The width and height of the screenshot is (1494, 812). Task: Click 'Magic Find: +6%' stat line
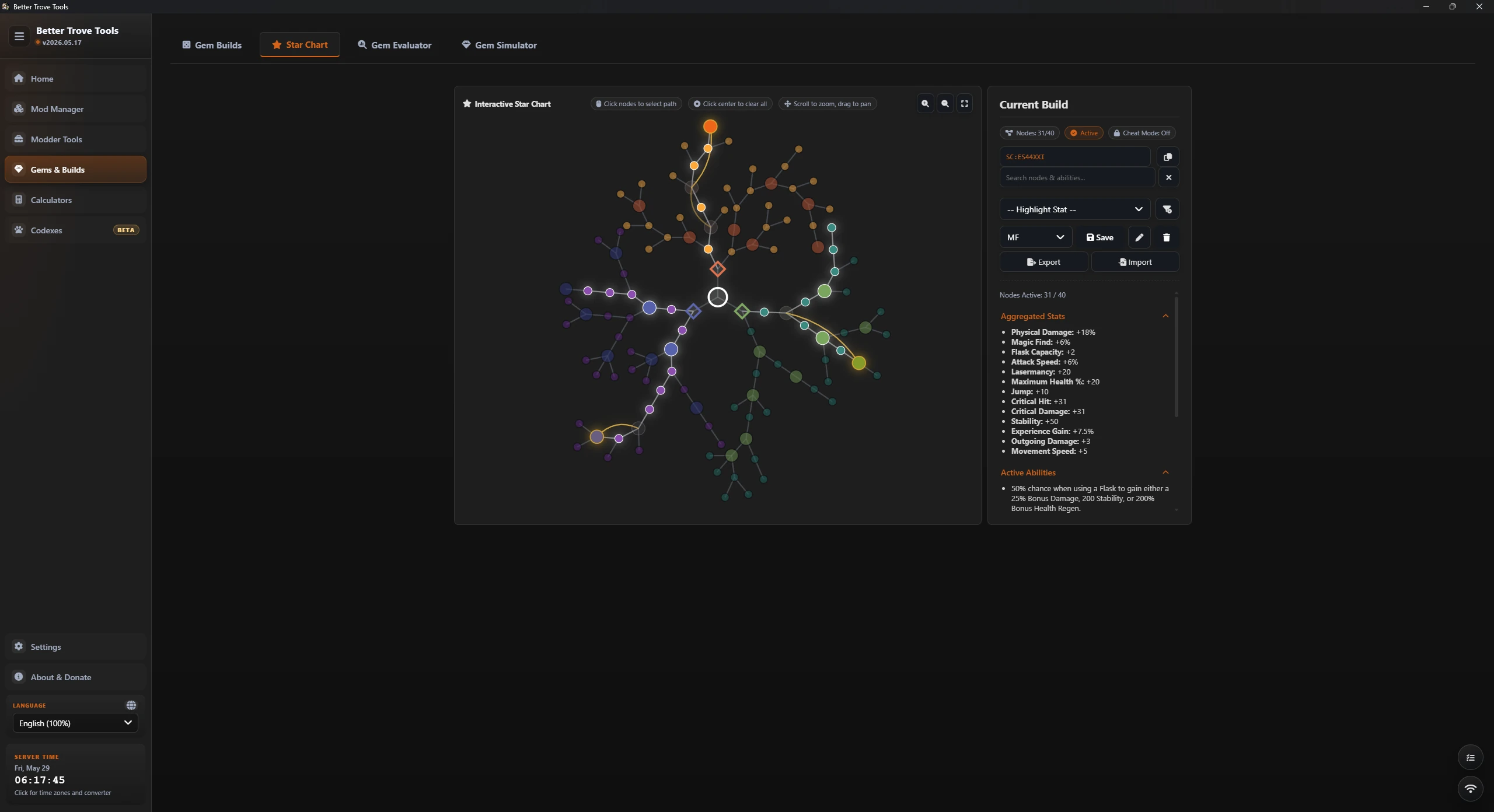point(1041,342)
